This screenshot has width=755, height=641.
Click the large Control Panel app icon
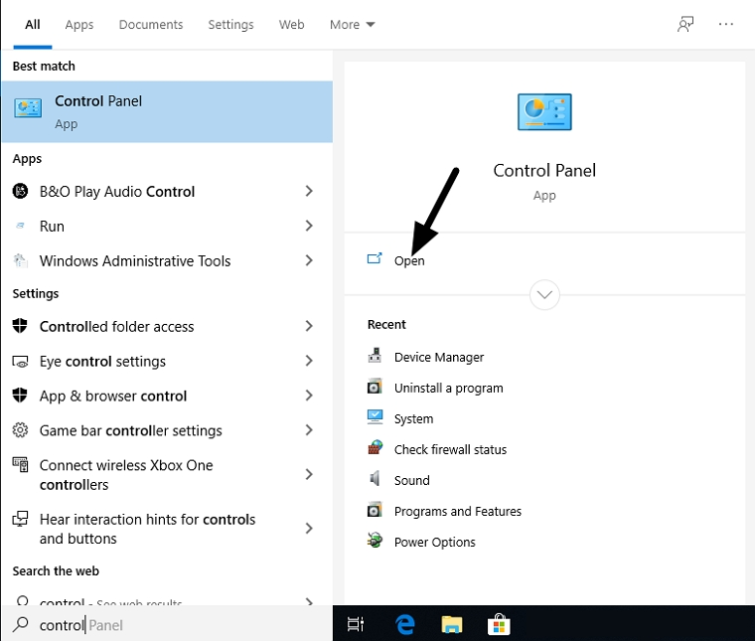click(x=544, y=113)
